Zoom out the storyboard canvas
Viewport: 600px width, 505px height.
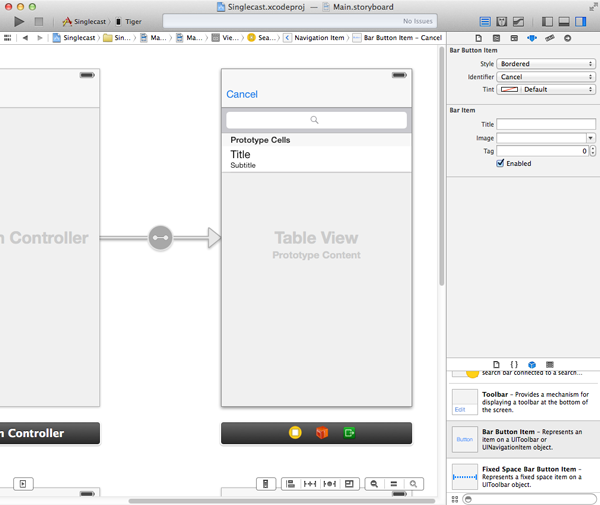374,484
